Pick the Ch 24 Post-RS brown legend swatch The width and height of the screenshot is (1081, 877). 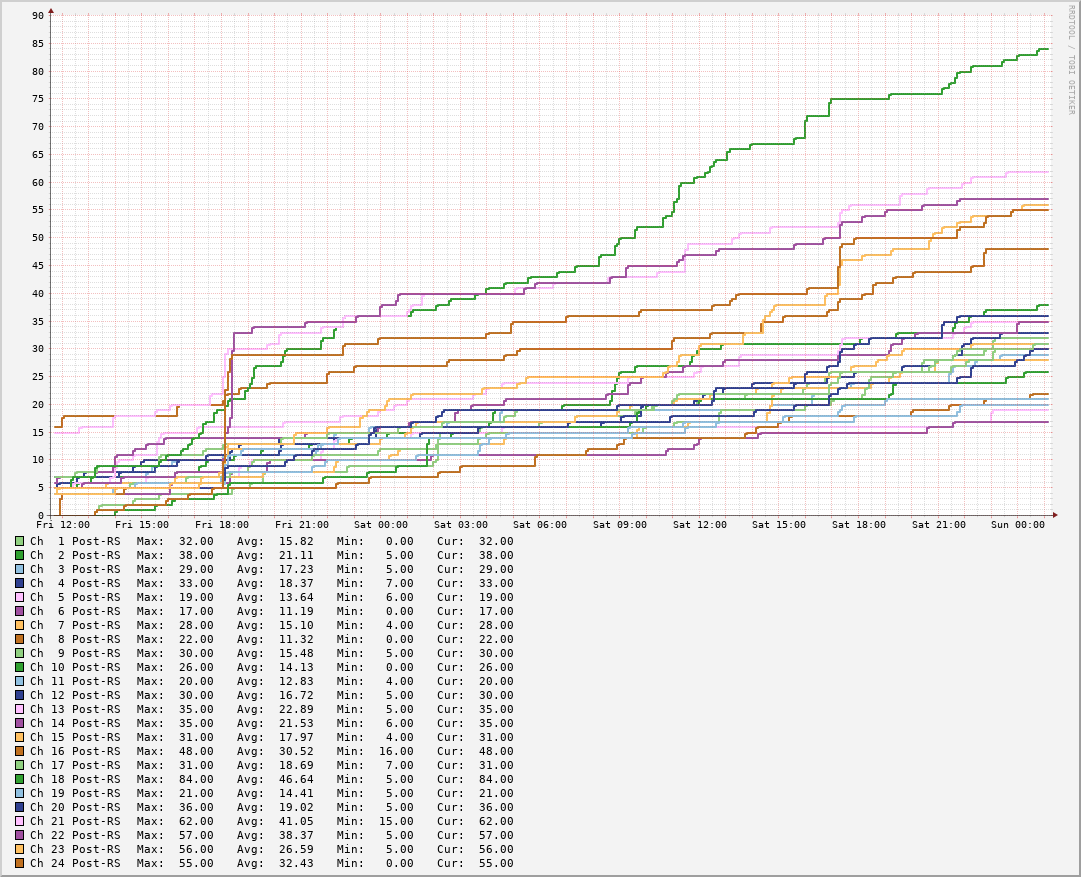pyautogui.click(x=19, y=863)
